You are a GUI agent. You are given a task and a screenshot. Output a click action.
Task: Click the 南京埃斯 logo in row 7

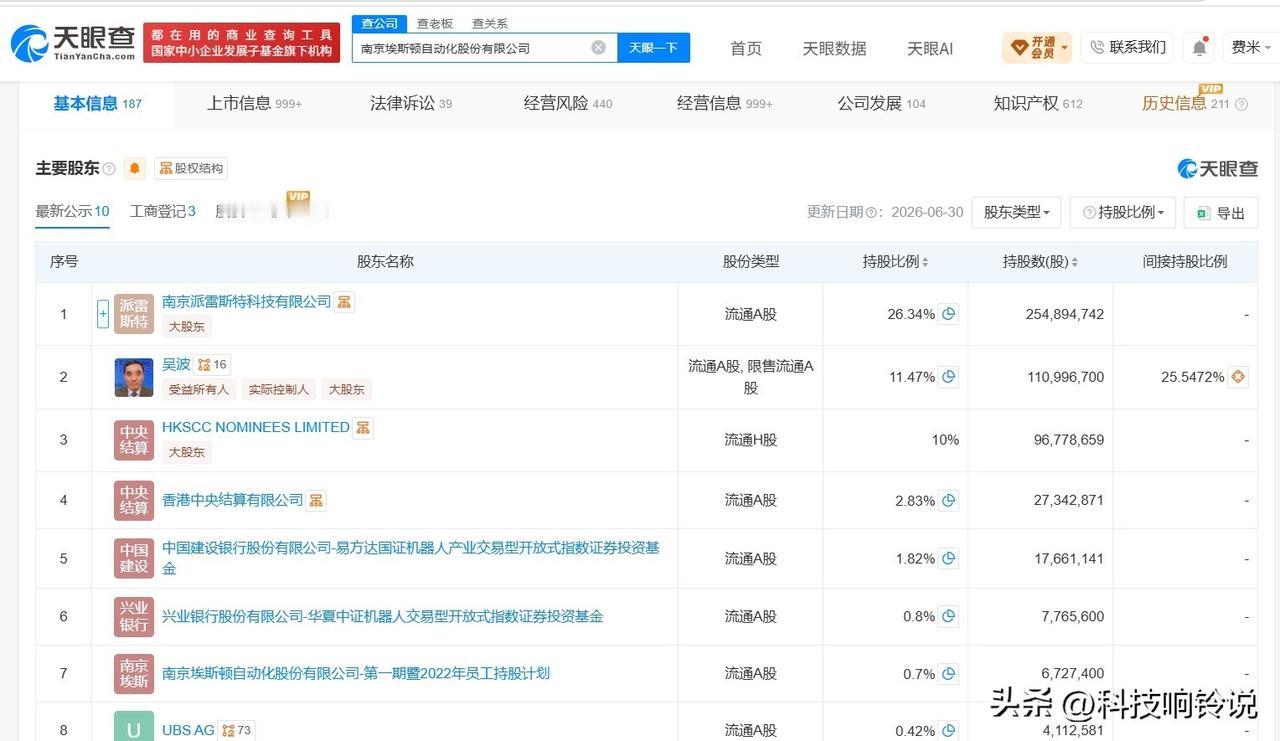coord(134,673)
